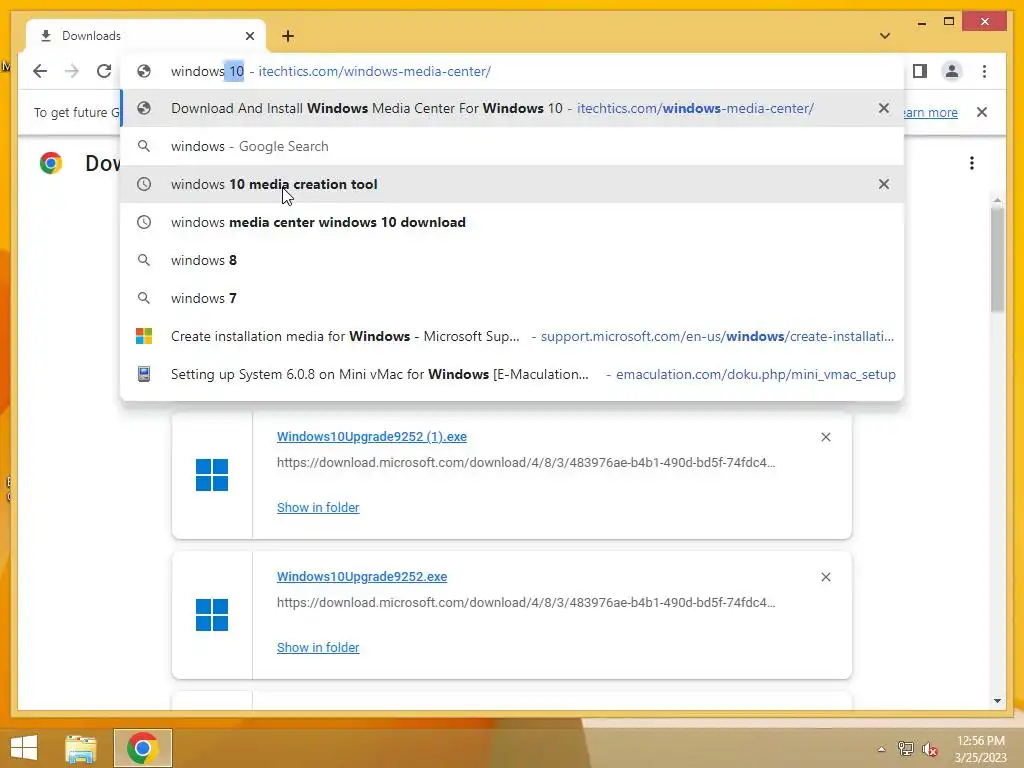Click the Windows Start button
The width and height of the screenshot is (1024, 768).
[x=24, y=748]
